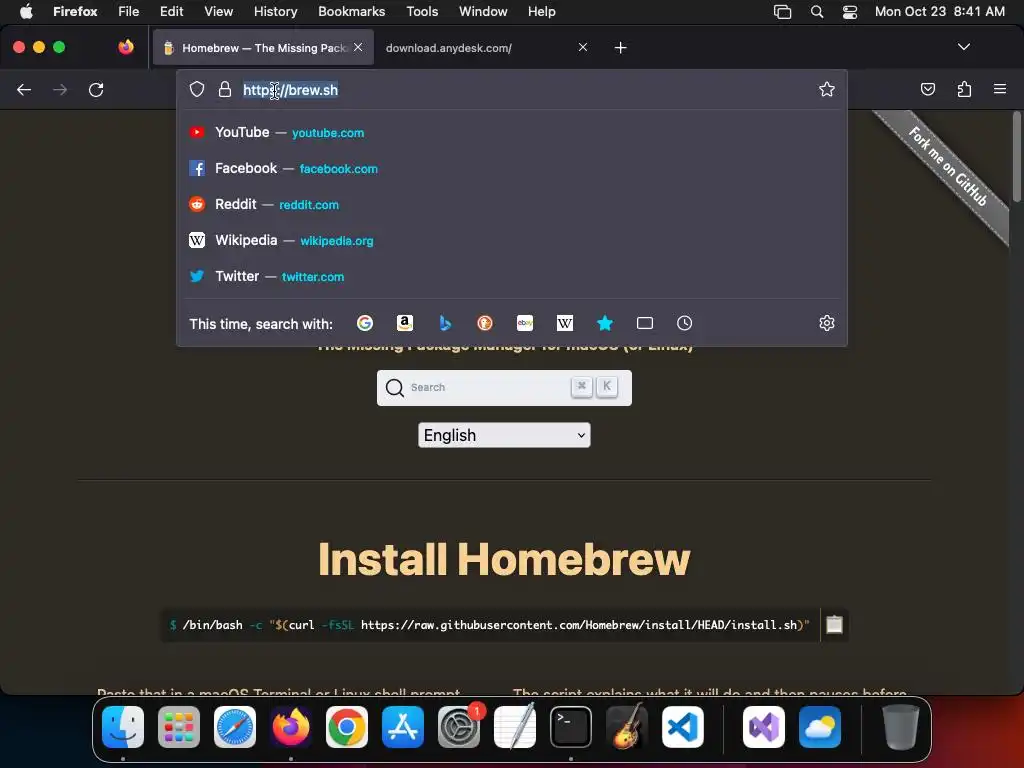Viewport: 1024px width, 768px height.
Task: Open Visual Studio from the Dock
Action: pyautogui.click(x=764, y=727)
